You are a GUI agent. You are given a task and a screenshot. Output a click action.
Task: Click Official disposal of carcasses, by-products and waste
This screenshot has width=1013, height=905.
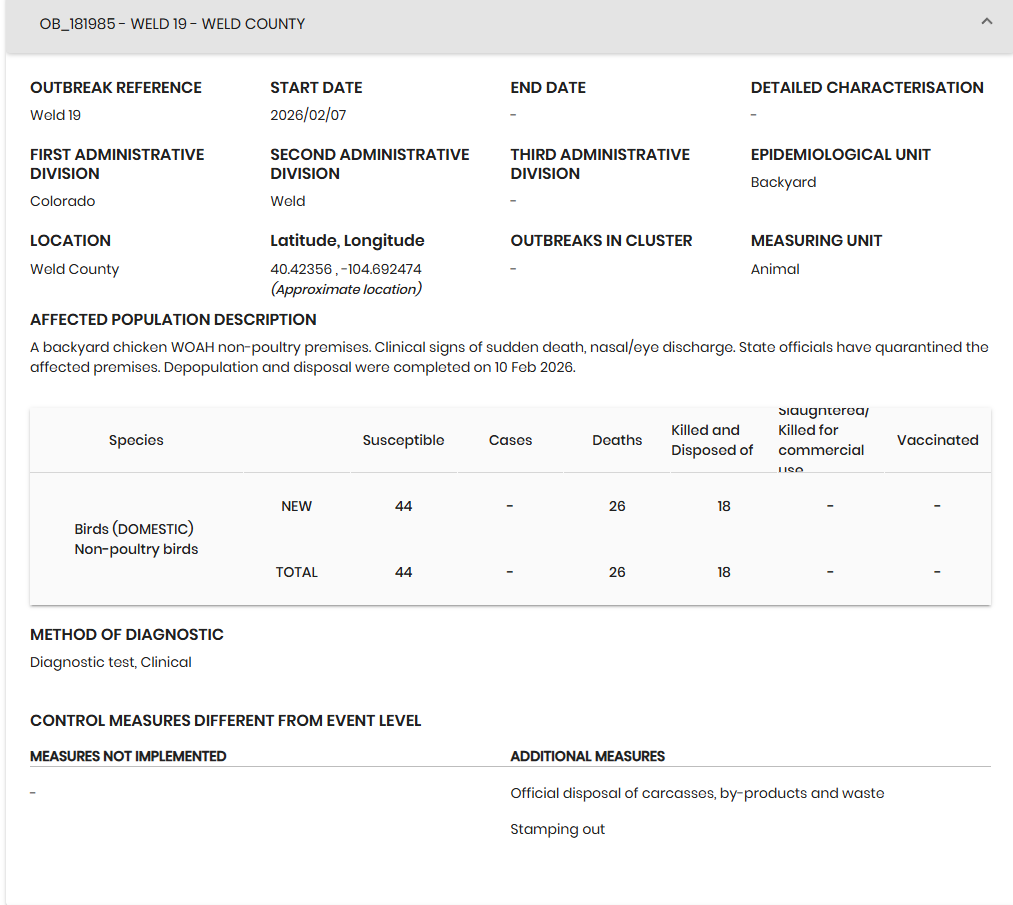tap(697, 793)
